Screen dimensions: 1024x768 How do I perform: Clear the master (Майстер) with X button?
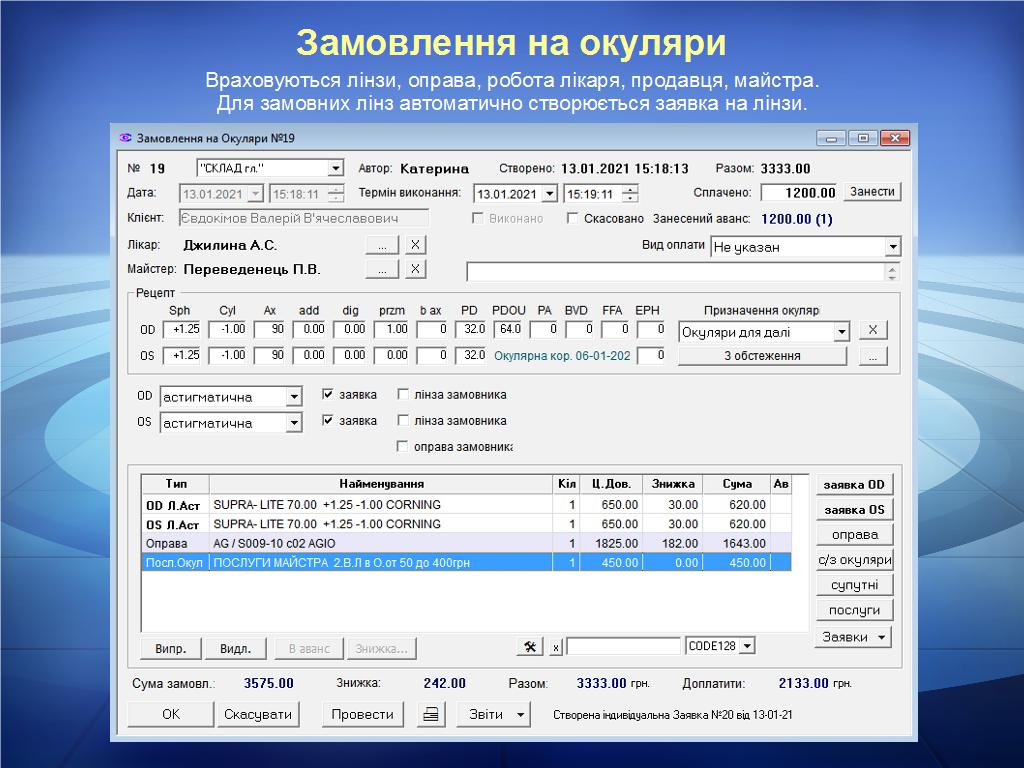coord(416,269)
